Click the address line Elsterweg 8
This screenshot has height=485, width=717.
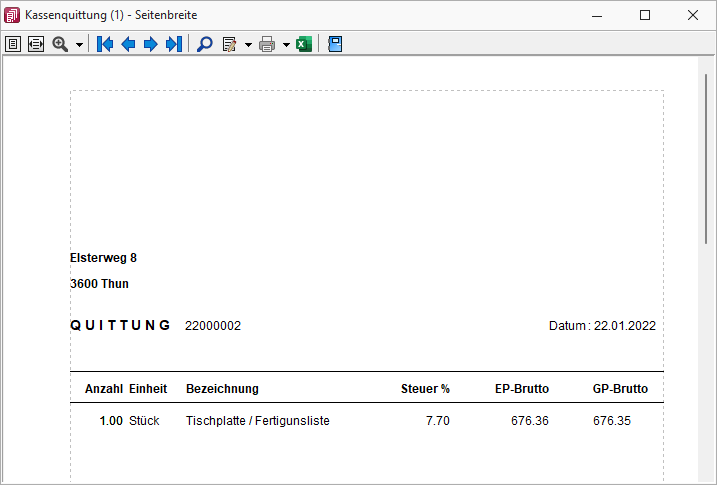pos(103,258)
